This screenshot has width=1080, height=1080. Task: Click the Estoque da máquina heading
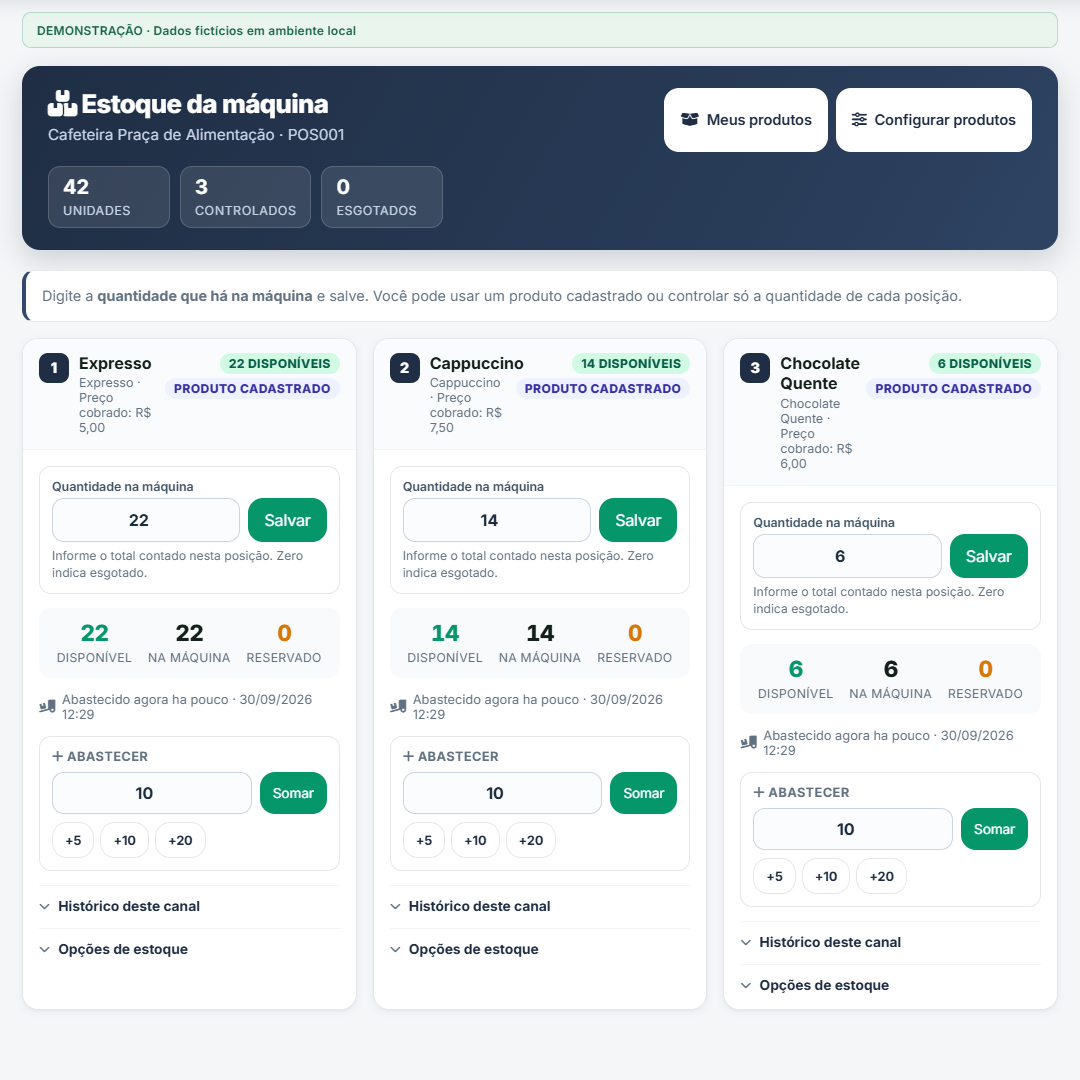coord(205,104)
